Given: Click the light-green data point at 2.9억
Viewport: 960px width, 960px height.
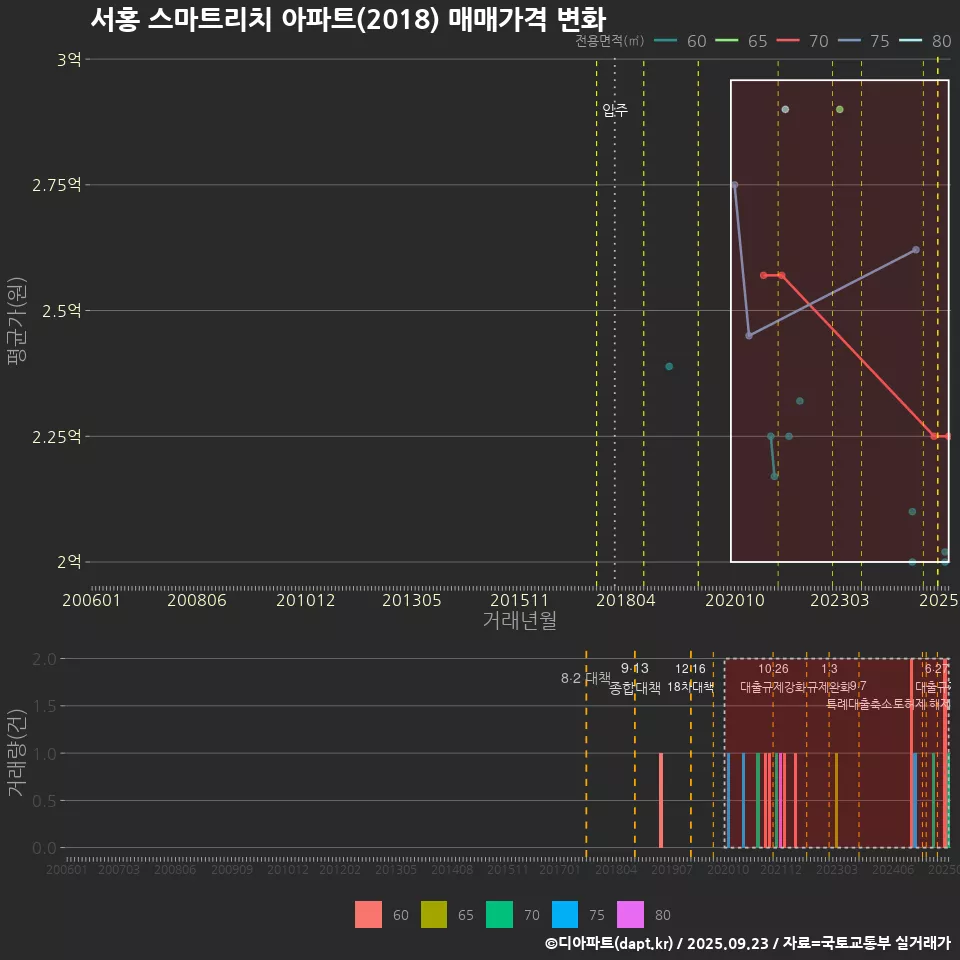Looking at the screenshot, I should 840,110.
